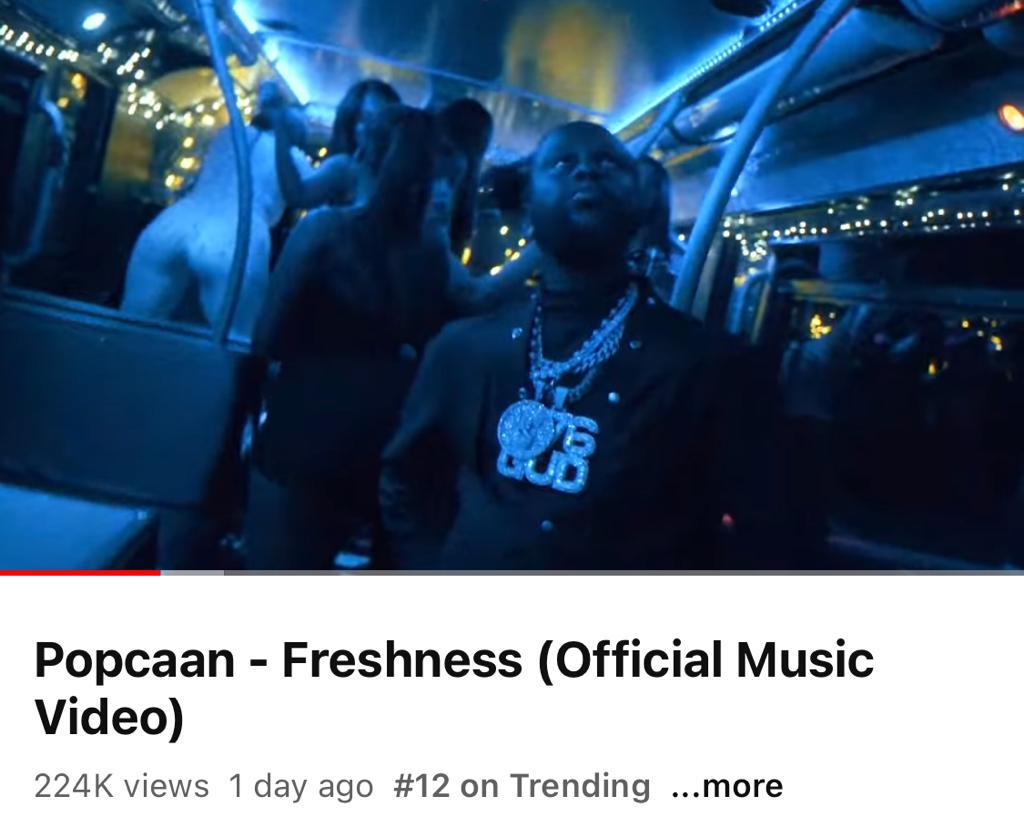The height and width of the screenshot is (838, 1024).
Task: Click the word "Video)" on second title line
Action: coord(110,718)
